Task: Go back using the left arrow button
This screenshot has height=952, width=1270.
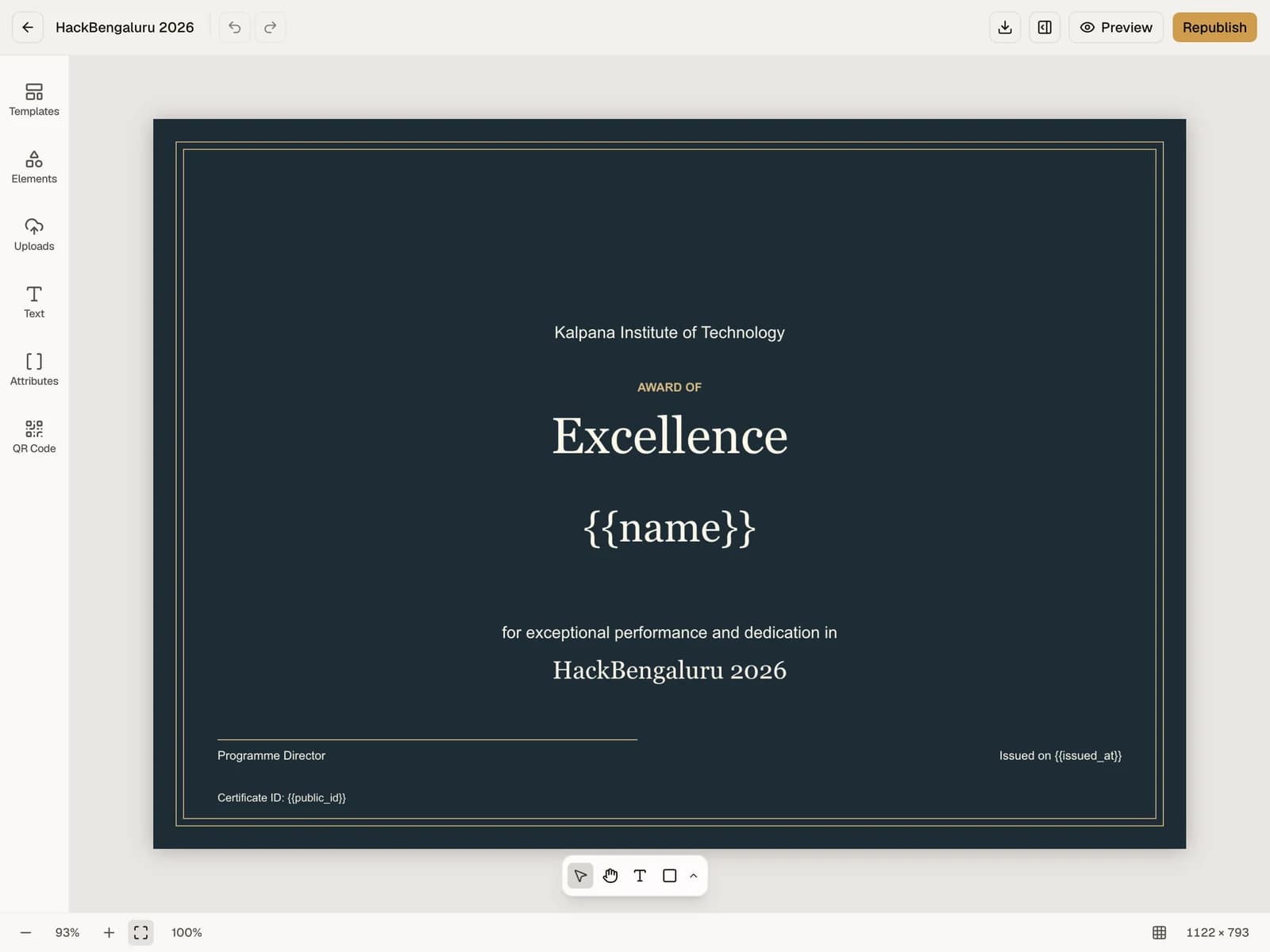Action: pyautogui.click(x=27, y=27)
